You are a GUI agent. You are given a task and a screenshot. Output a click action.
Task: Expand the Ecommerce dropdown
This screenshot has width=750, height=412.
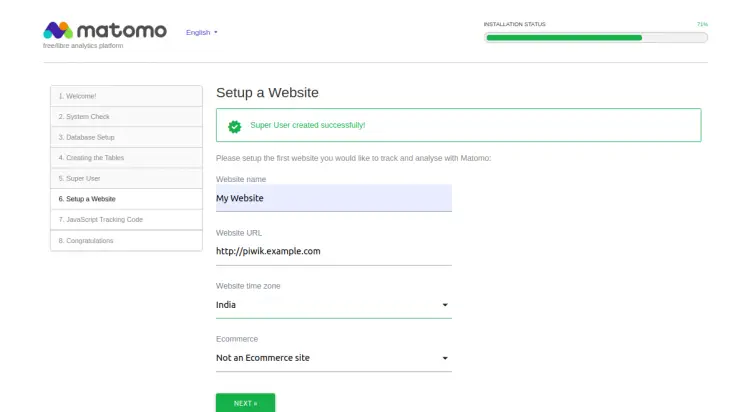333,357
